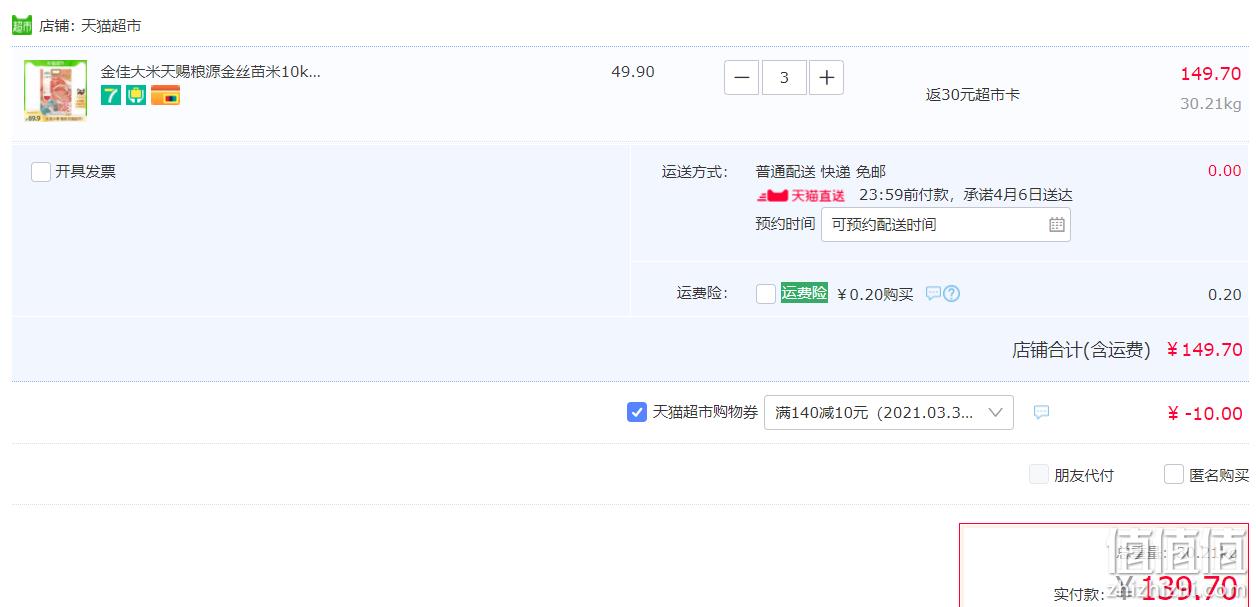The image size is (1256, 607).
Task: Click the 预约时间 label
Action: pyautogui.click(x=785, y=224)
